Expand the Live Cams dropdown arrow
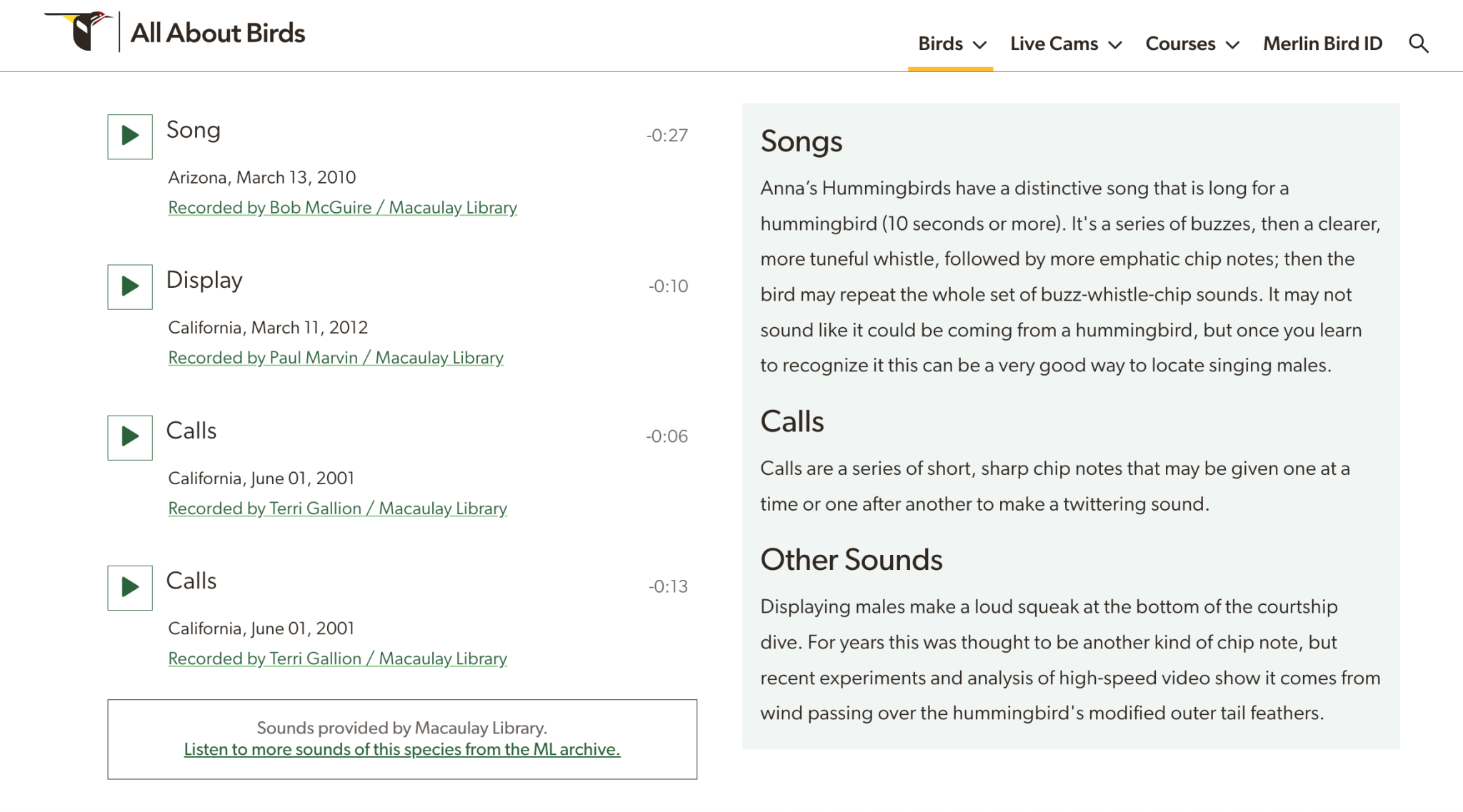Viewport: 1463px width, 812px height. (1114, 45)
